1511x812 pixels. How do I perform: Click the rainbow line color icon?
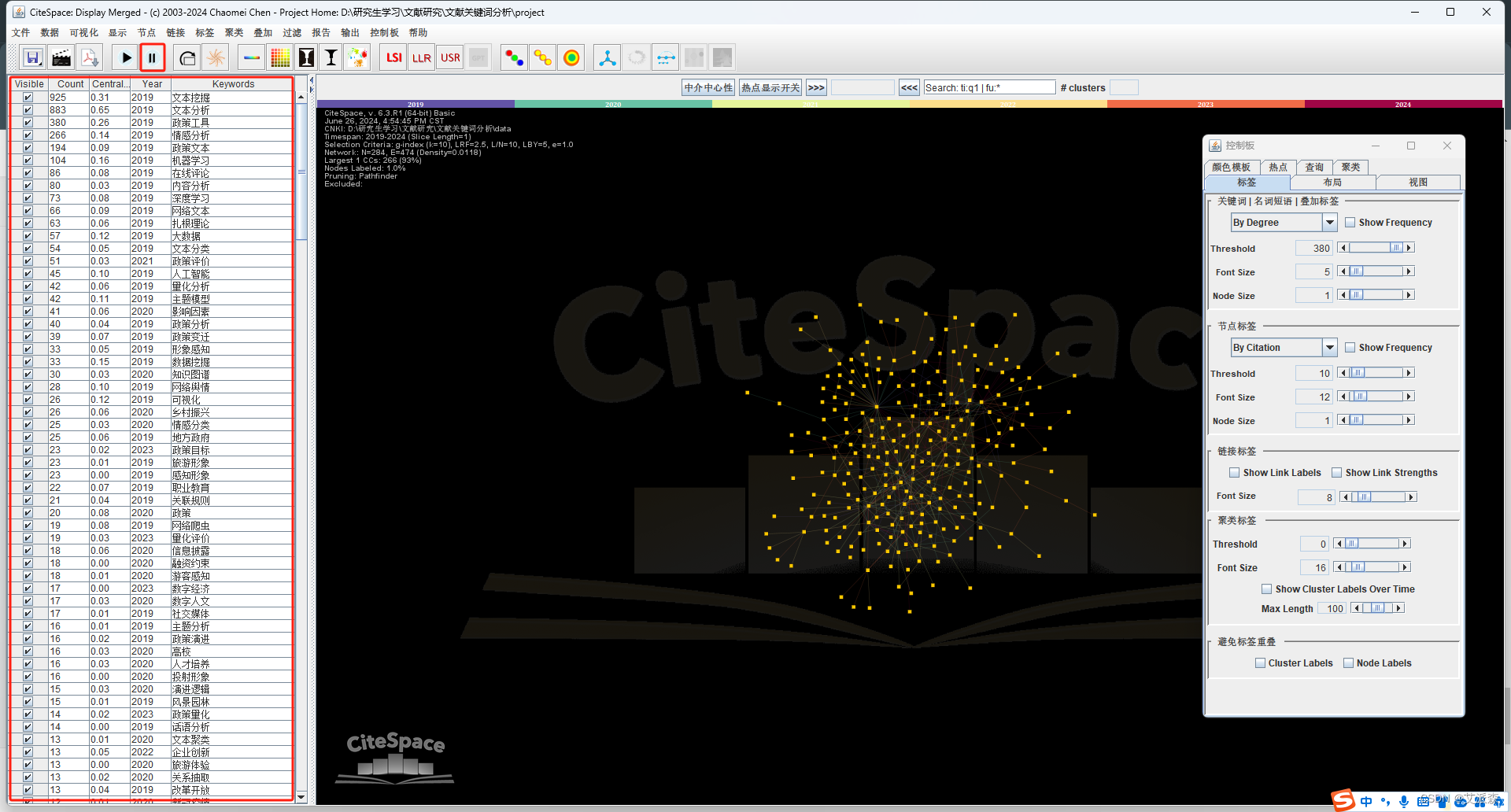pos(252,57)
